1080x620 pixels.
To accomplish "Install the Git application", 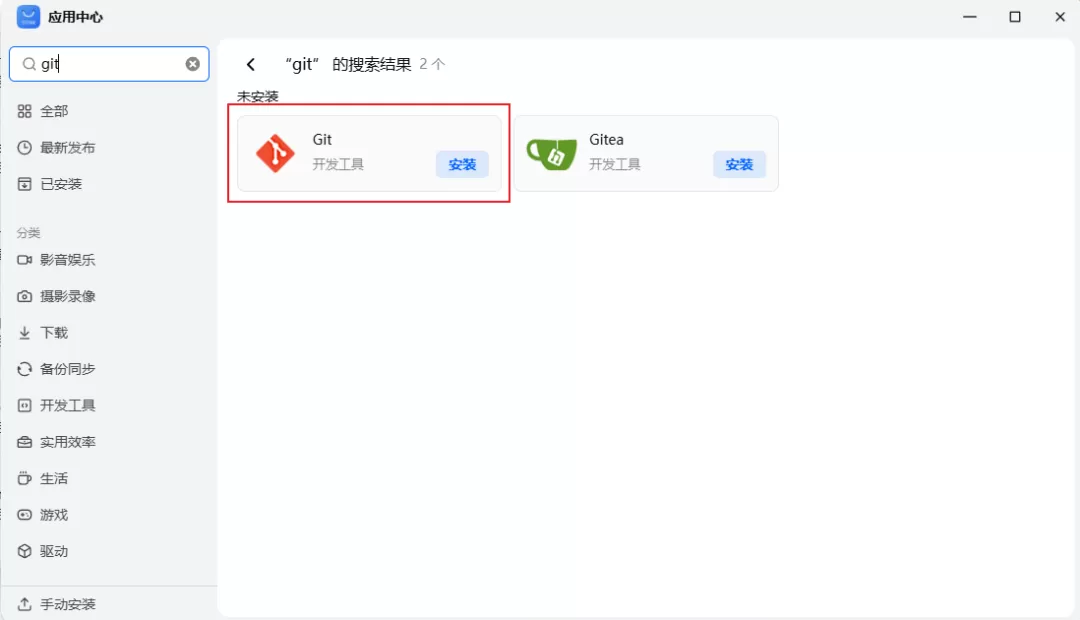I will [462, 165].
